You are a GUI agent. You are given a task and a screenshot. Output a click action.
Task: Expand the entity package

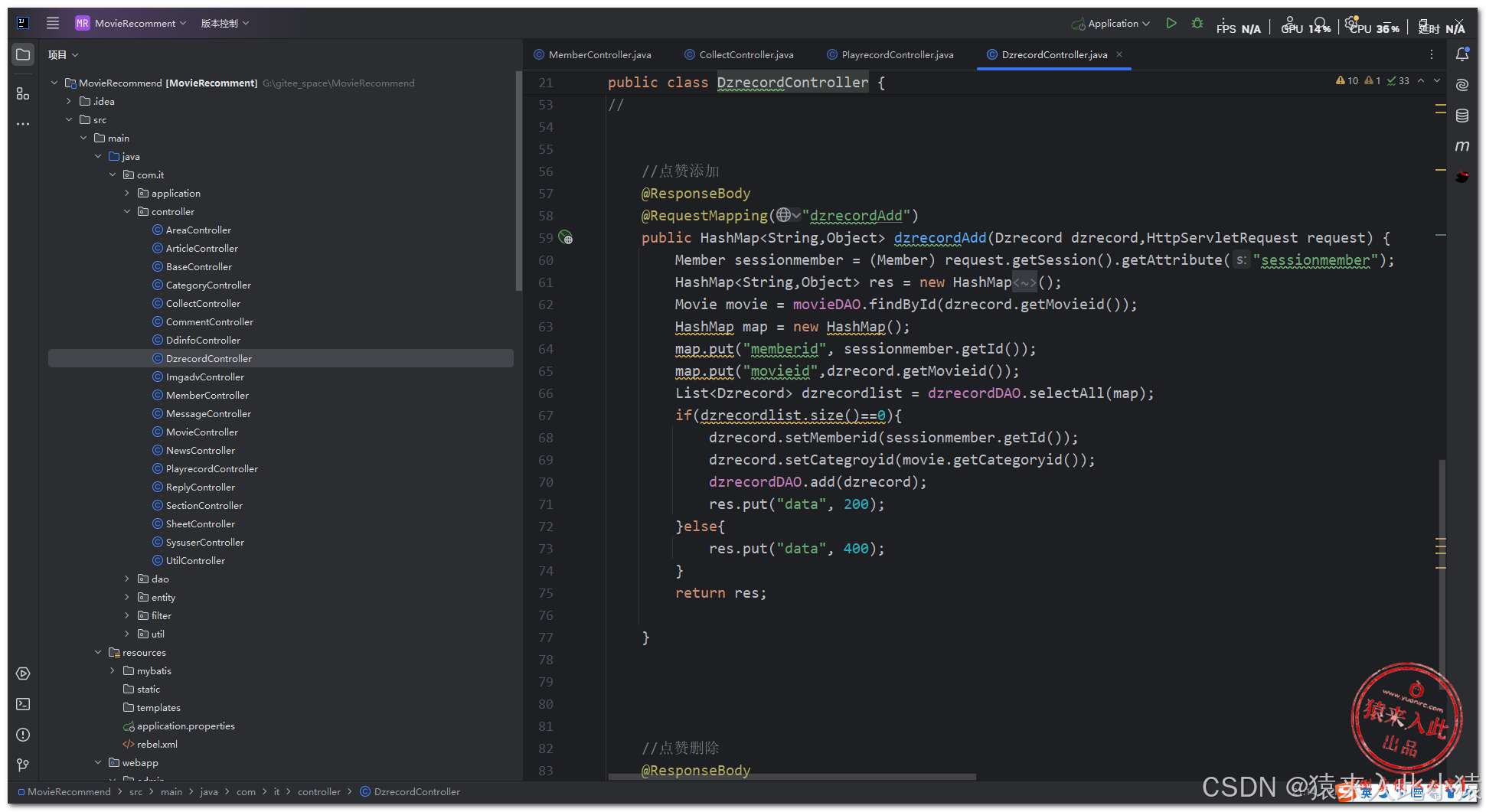pyautogui.click(x=127, y=597)
